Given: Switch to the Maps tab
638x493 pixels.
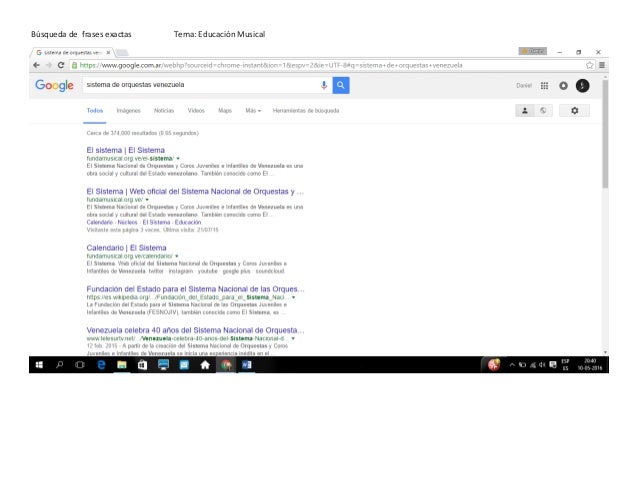Looking at the screenshot, I should [225, 111].
